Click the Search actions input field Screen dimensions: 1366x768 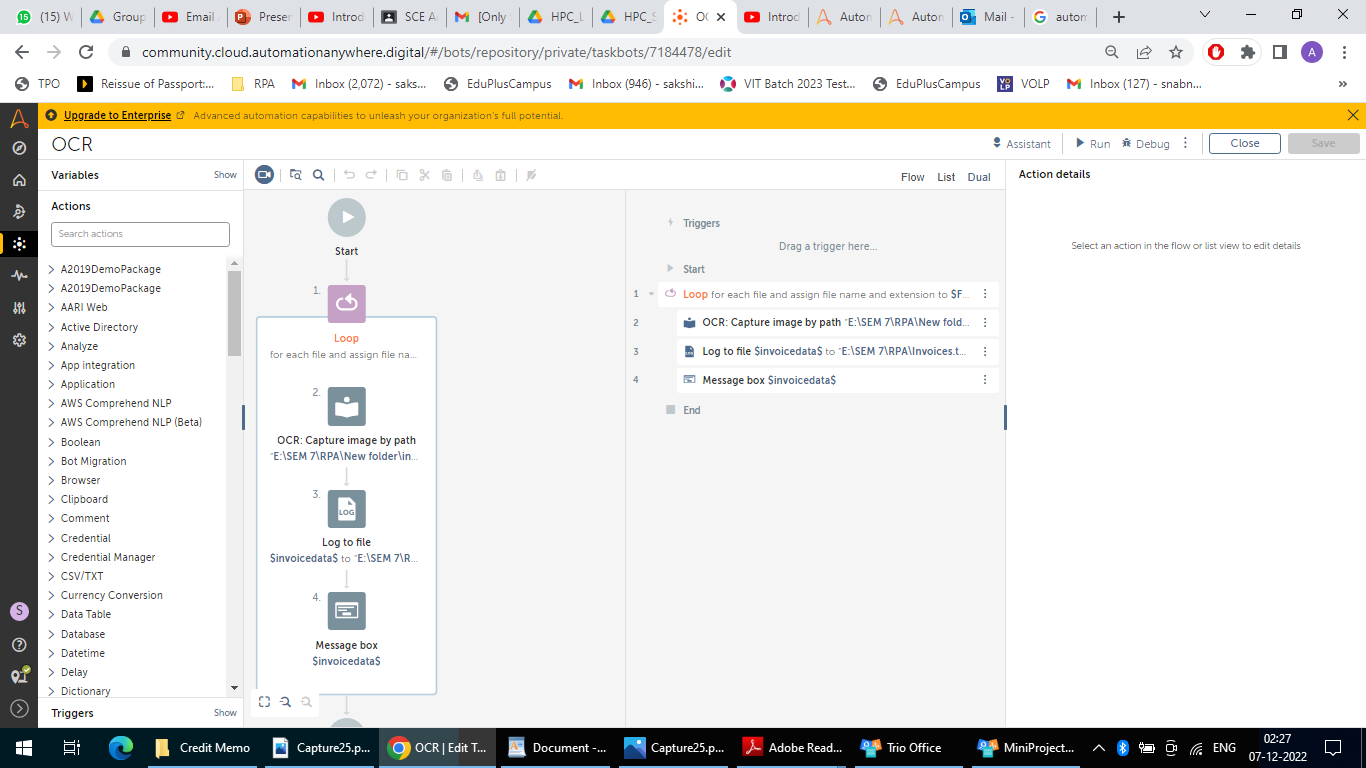(x=140, y=234)
